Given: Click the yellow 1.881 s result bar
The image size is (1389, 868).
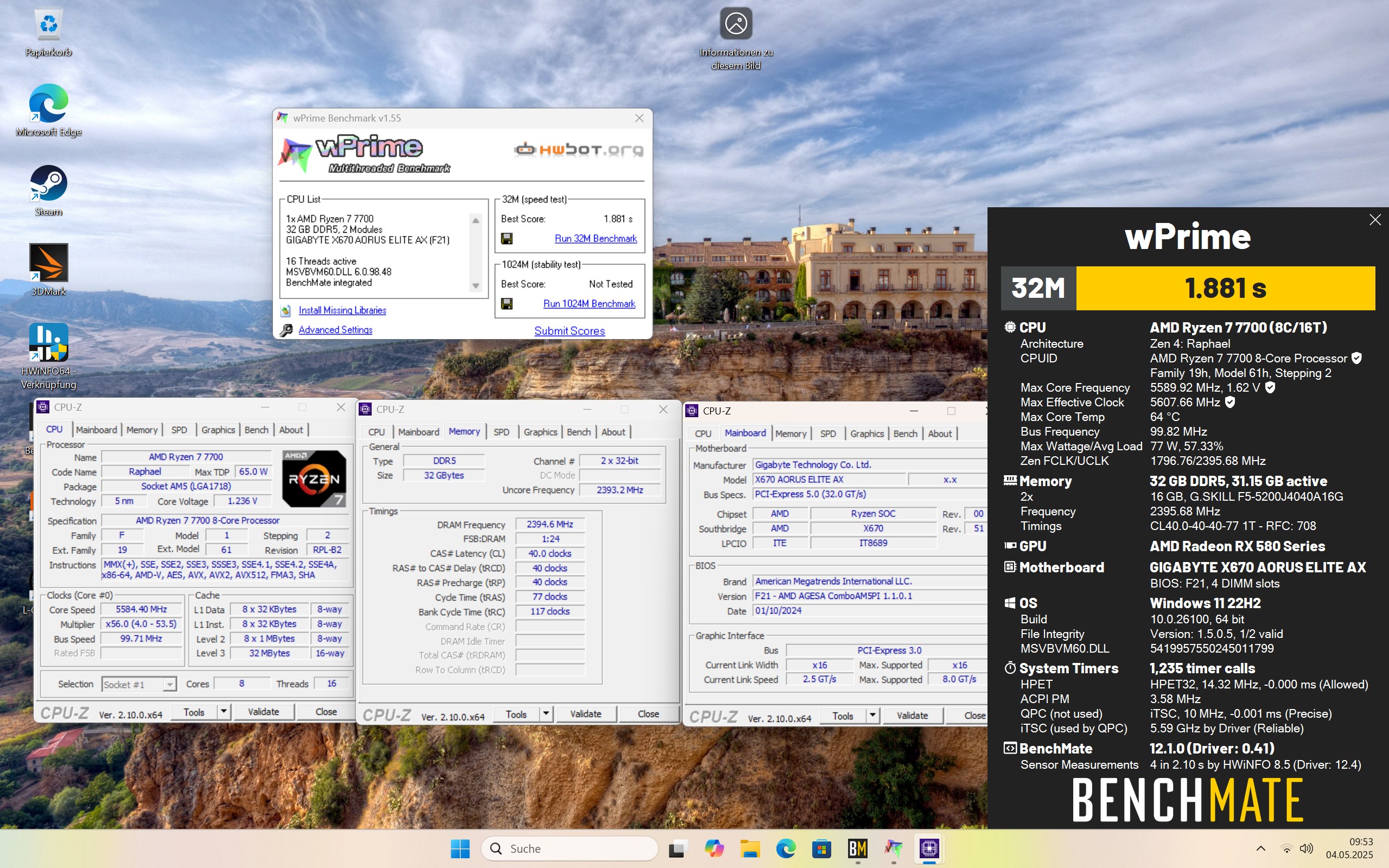Looking at the screenshot, I should click(1226, 288).
